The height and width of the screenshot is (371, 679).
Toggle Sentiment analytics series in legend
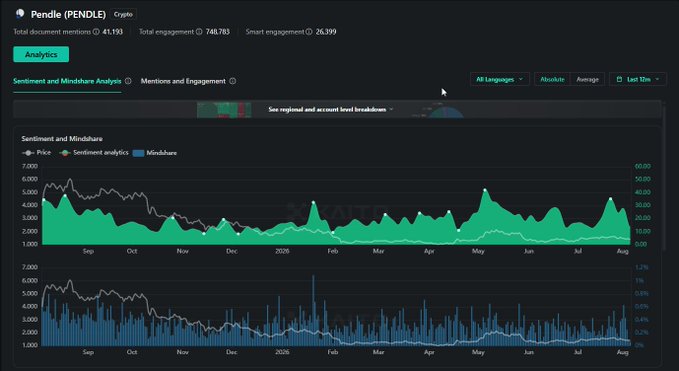pyautogui.click(x=94, y=153)
